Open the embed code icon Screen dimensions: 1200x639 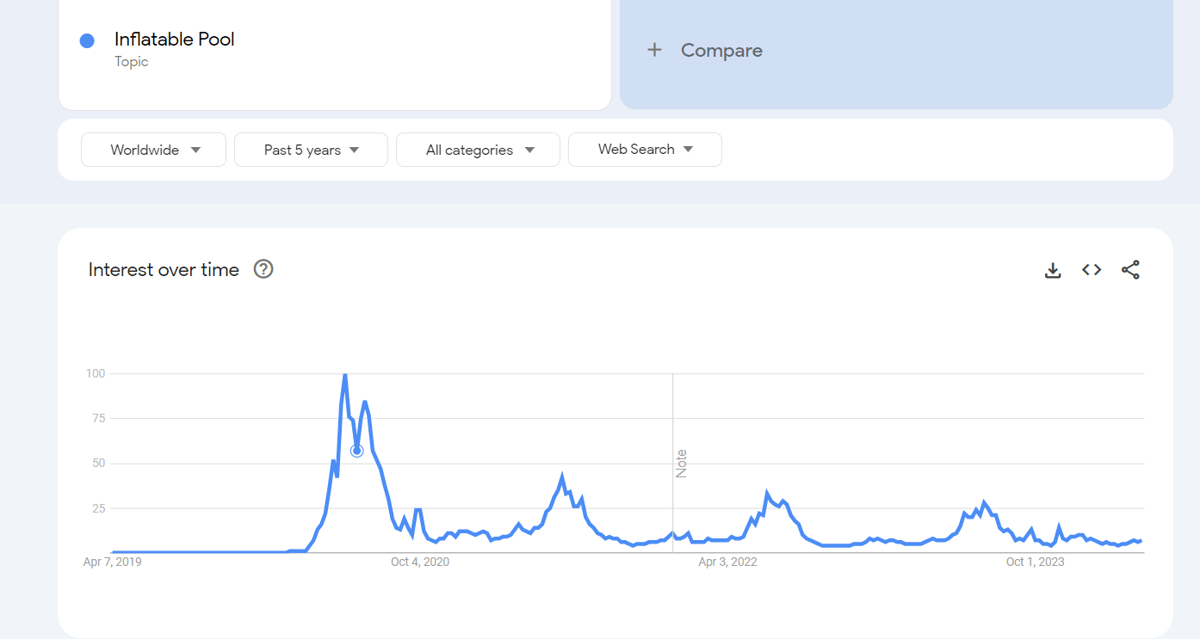click(1091, 270)
